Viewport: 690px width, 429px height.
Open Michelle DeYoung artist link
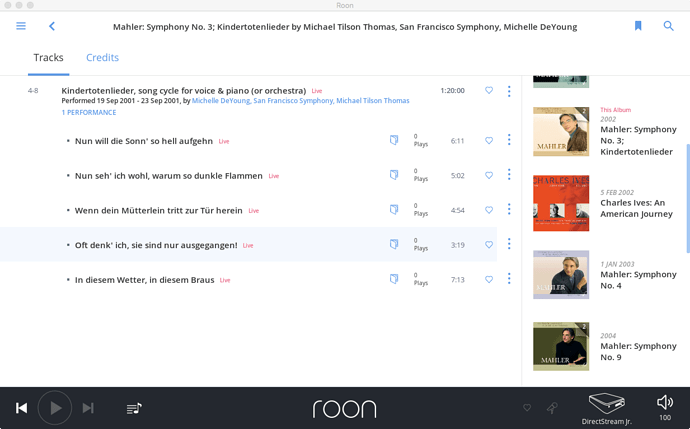[221, 101]
